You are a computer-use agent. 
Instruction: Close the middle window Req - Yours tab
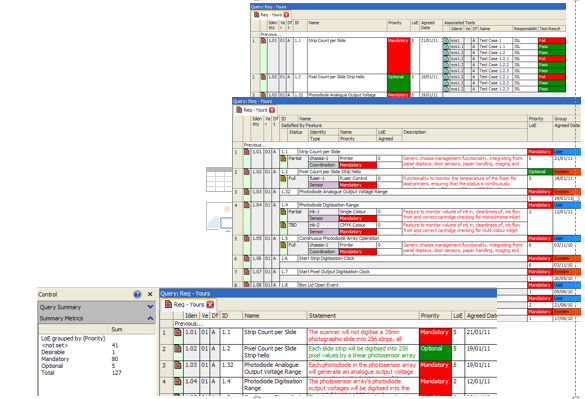272,110
